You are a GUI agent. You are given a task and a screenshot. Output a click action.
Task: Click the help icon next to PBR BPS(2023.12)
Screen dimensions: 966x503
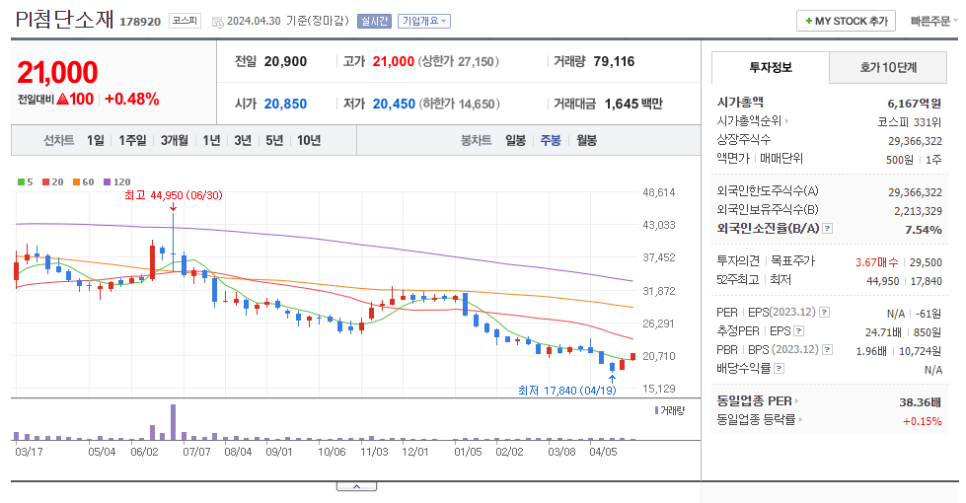(827, 350)
